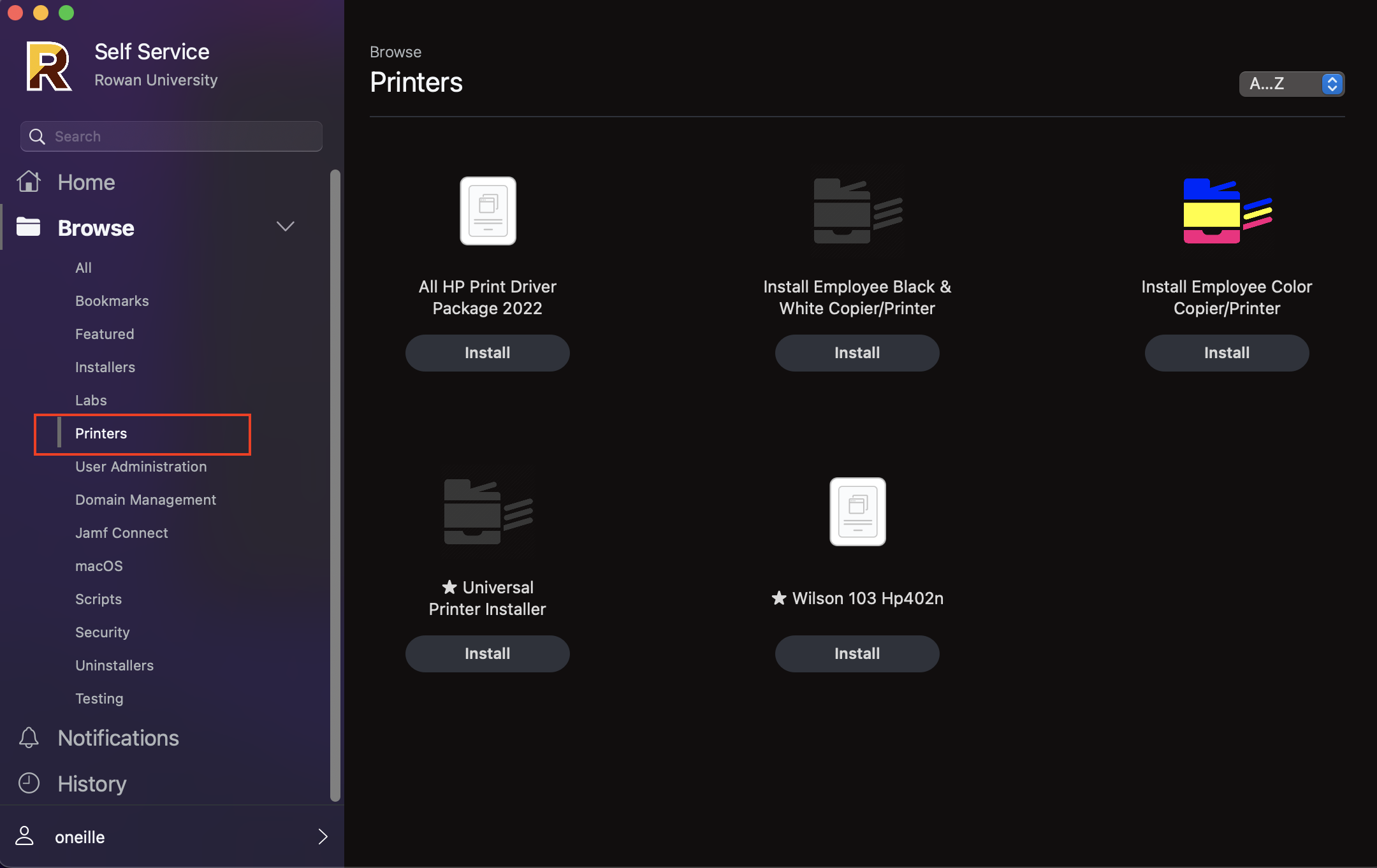Image resolution: width=1377 pixels, height=868 pixels.
Task: Click the All HP Print Driver Package icon
Action: click(488, 211)
